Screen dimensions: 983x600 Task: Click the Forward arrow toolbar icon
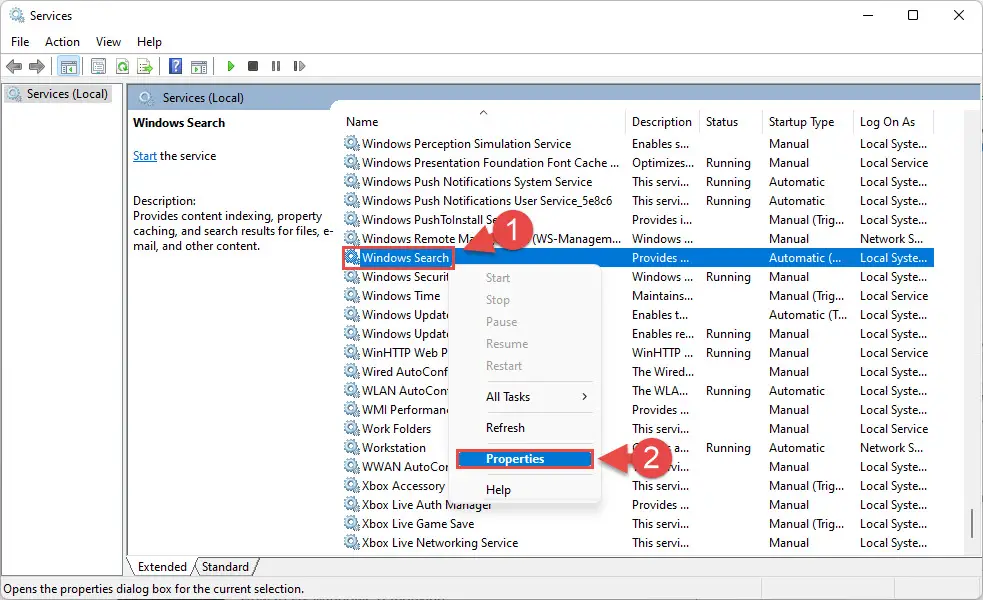(x=37, y=66)
